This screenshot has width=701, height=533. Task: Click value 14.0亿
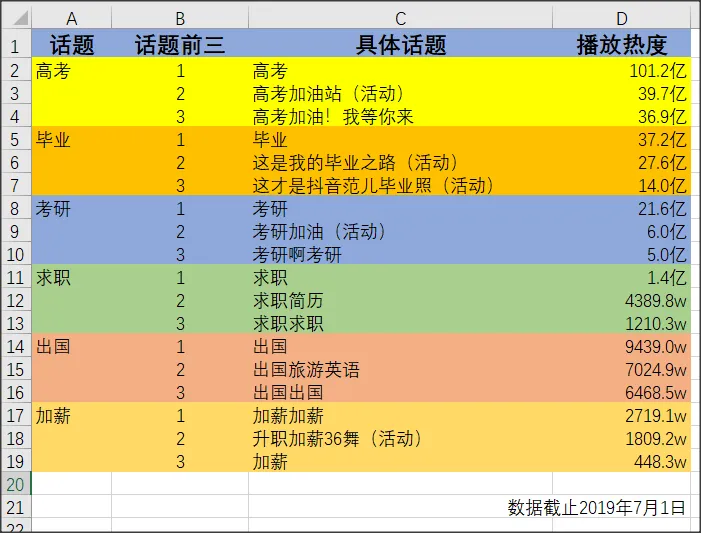click(x=662, y=186)
